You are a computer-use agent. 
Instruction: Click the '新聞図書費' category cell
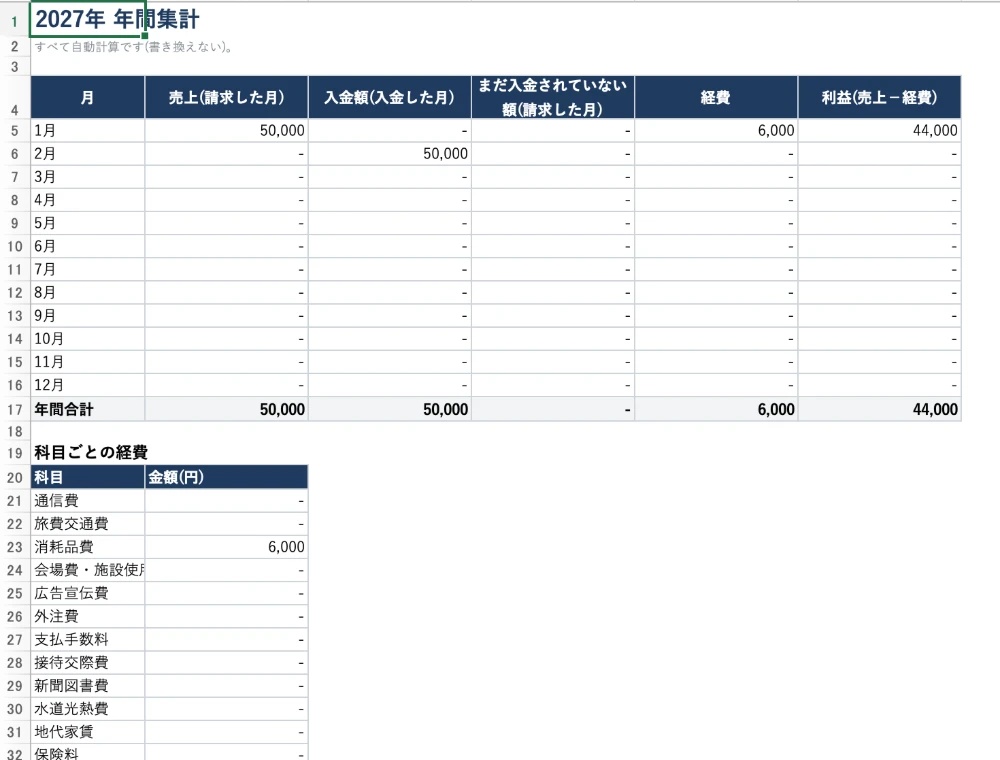(x=87, y=686)
